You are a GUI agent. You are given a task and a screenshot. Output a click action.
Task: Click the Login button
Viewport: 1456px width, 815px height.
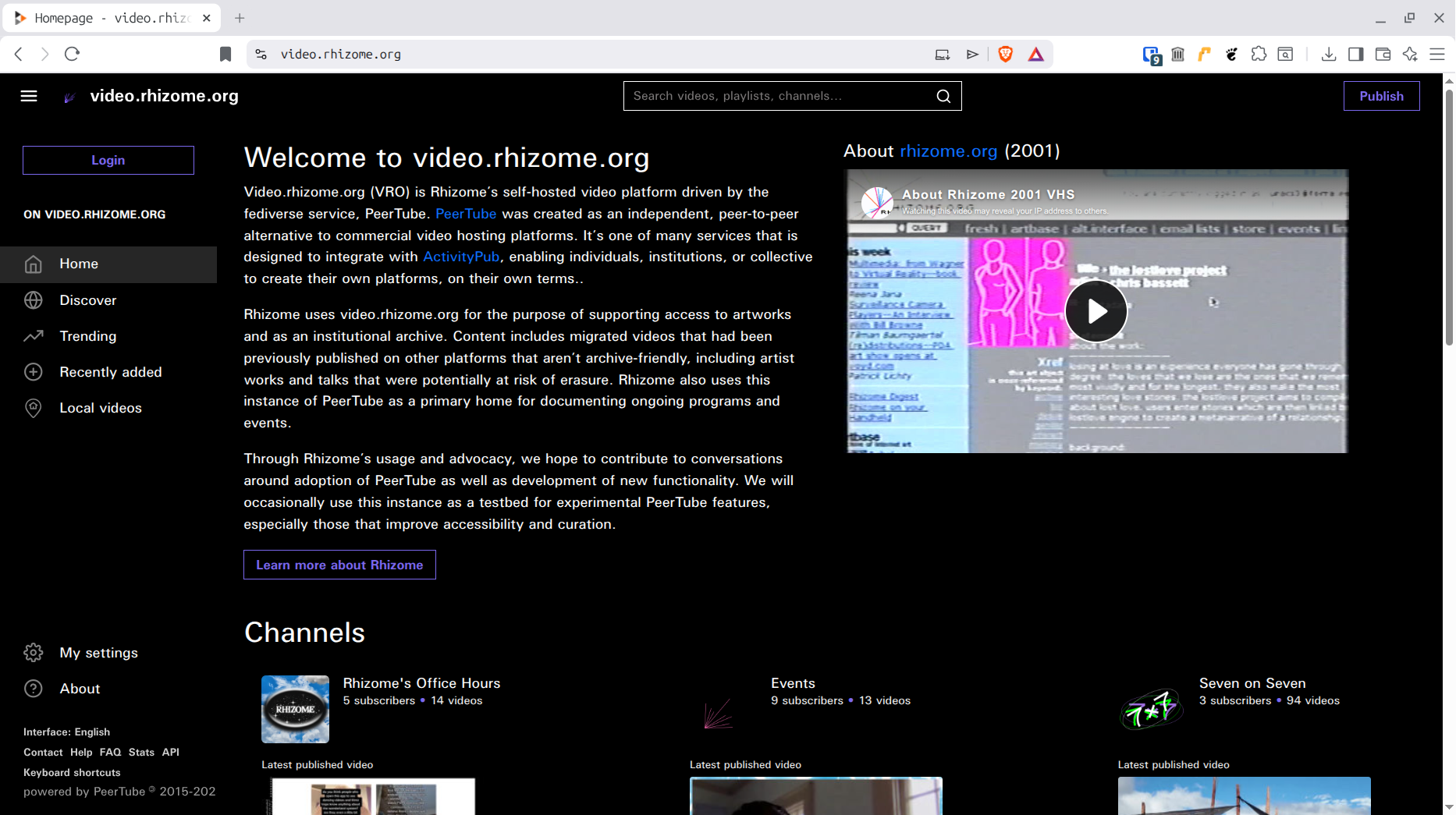click(108, 160)
